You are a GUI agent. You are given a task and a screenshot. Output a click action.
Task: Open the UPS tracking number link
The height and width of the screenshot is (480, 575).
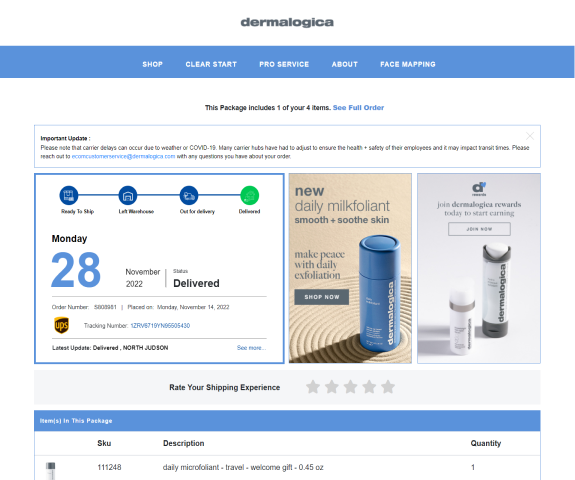[160, 326]
